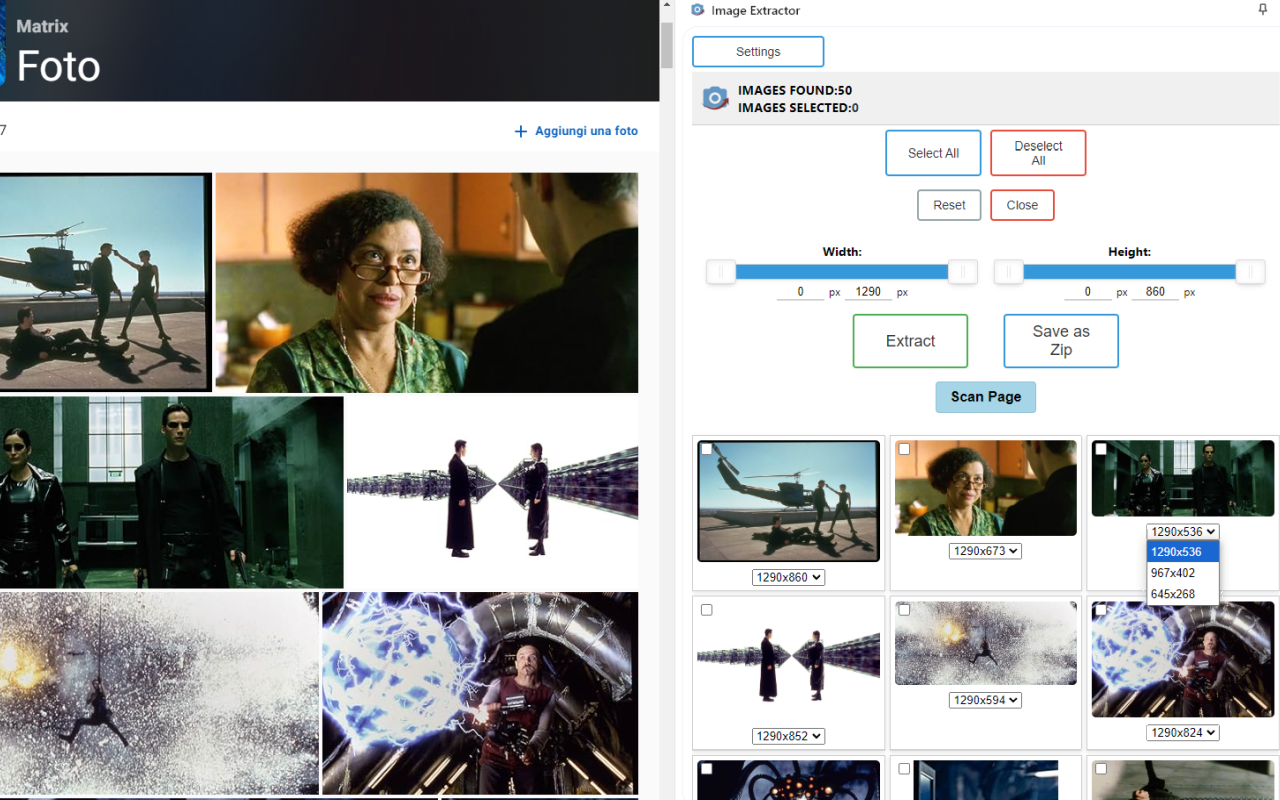
Task: Expand the 1290x852 size dropdown
Action: [788, 736]
